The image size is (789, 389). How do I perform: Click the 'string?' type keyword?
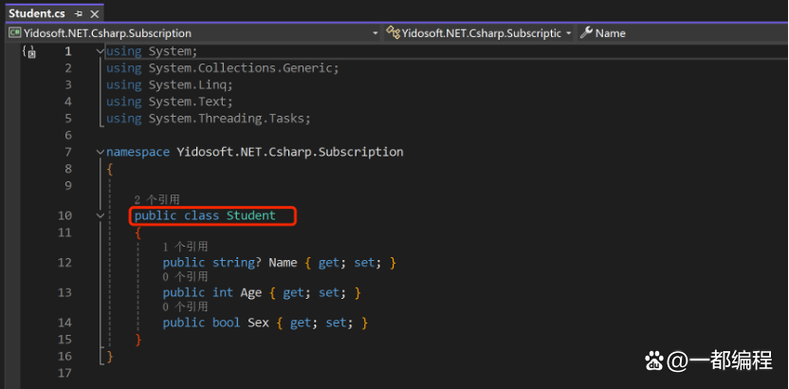click(x=236, y=263)
